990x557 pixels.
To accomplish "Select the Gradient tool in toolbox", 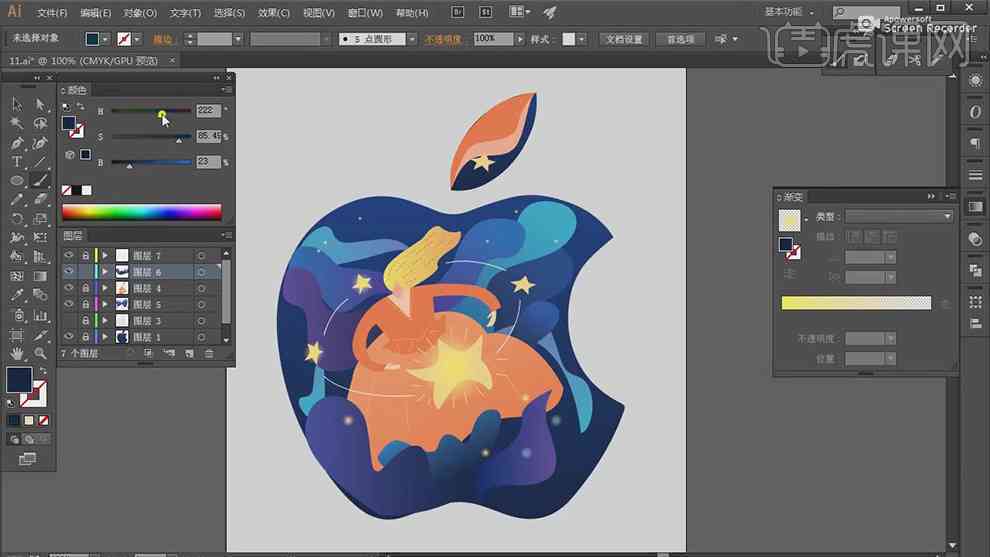I will [40, 276].
